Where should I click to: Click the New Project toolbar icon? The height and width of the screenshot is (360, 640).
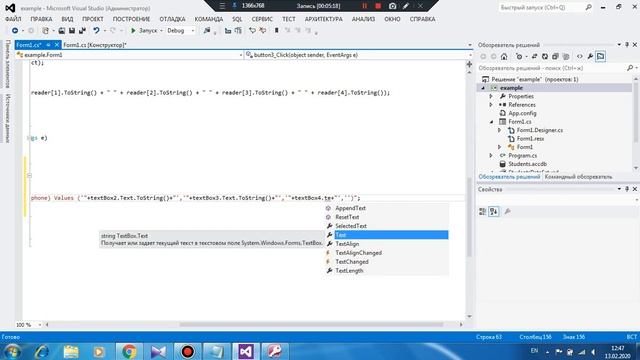(x=46, y=31)
